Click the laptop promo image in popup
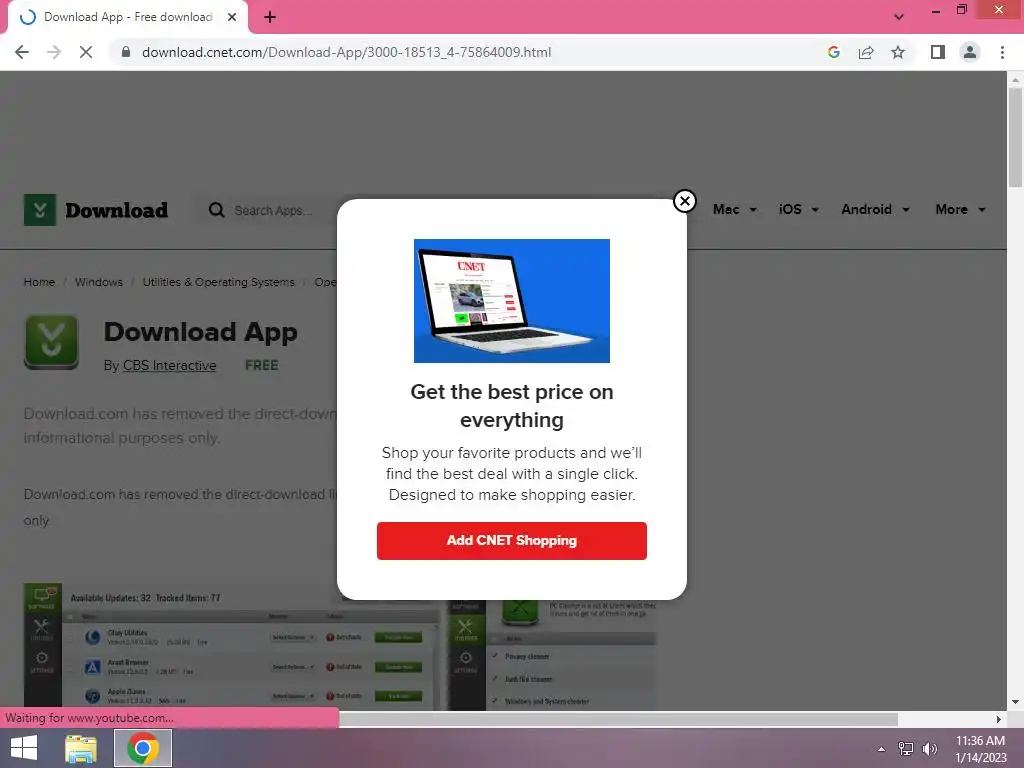 (x=511, y=300)
